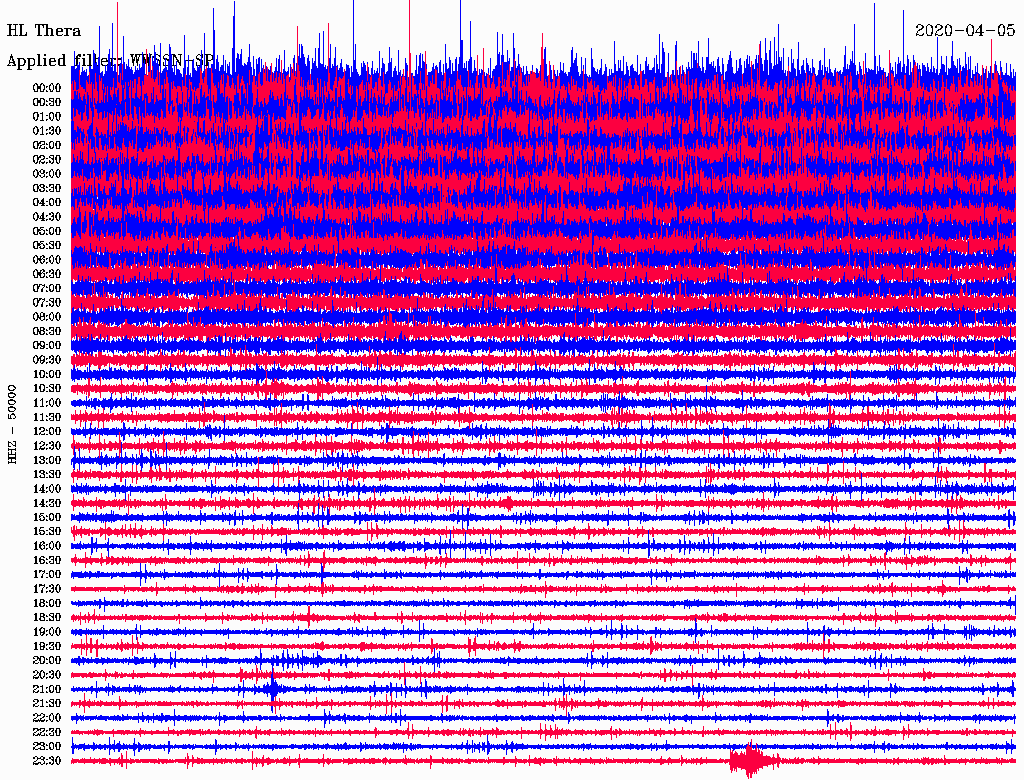Click the 17:30 time label
Screen dimensions: 1024x780
47,589
